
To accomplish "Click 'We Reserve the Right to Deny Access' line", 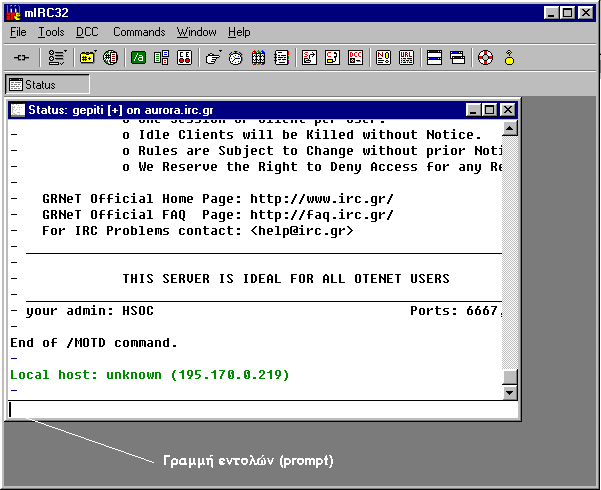I will coord(312,167).
